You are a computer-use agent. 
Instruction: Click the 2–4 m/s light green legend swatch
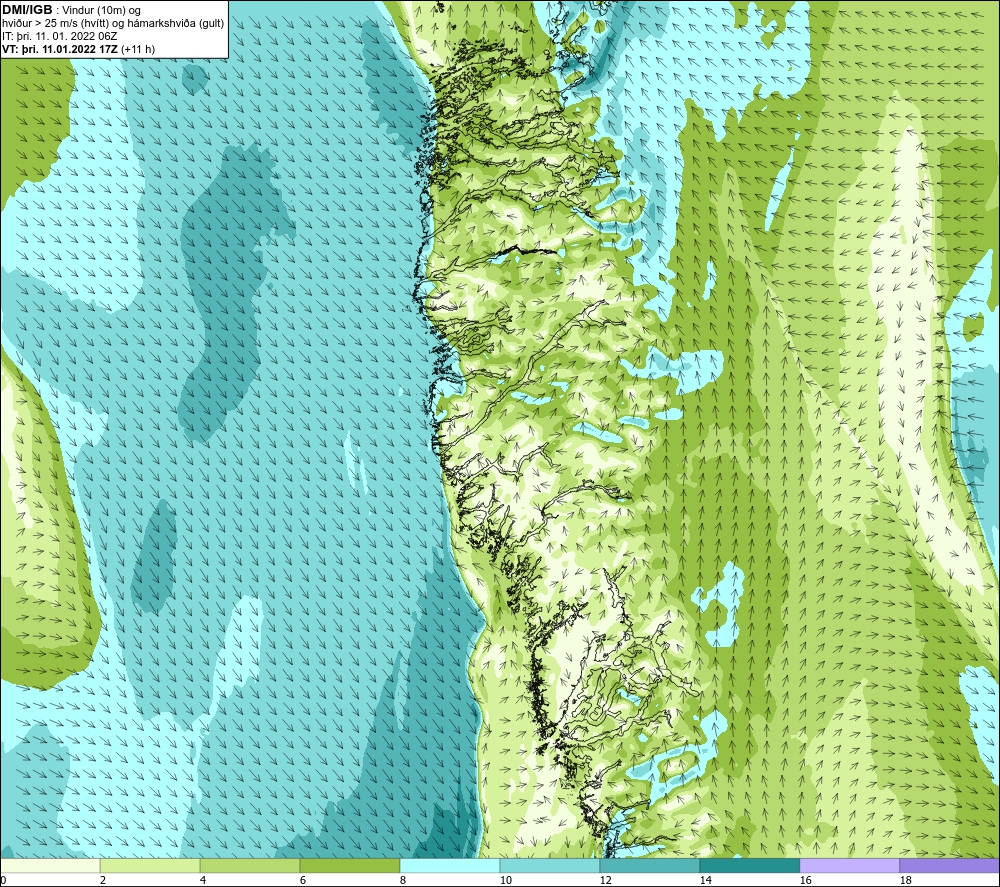tap(150, 865)
